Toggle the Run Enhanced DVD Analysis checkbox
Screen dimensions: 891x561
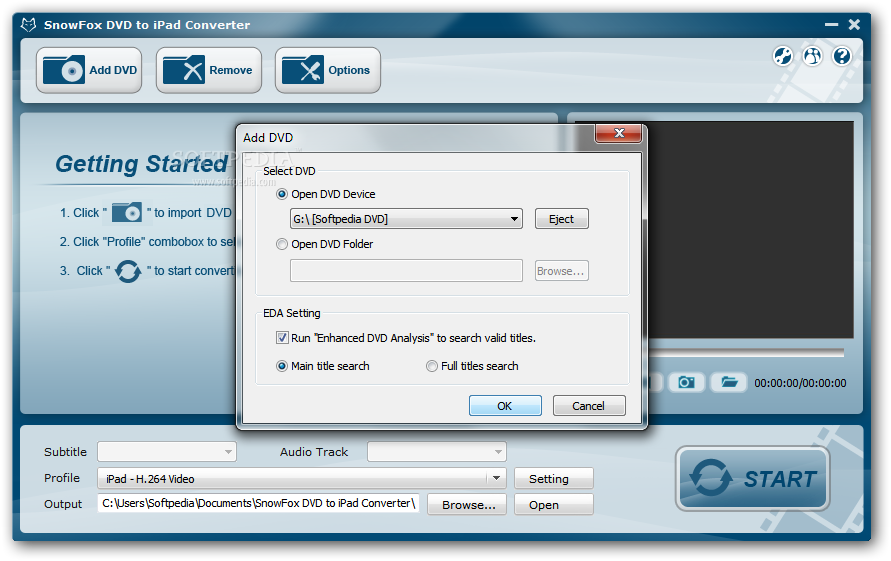point(282,338)
